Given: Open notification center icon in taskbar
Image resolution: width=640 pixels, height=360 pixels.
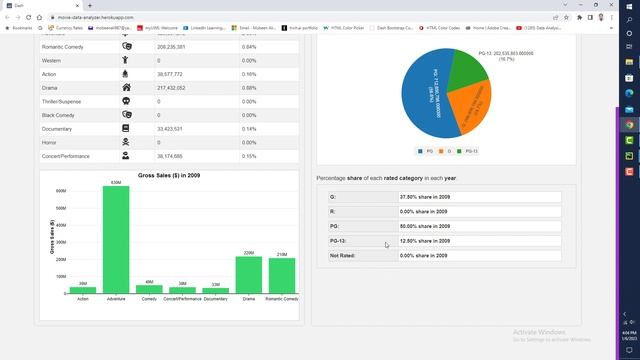Looking at the screenshot, I should click(629, 350).
